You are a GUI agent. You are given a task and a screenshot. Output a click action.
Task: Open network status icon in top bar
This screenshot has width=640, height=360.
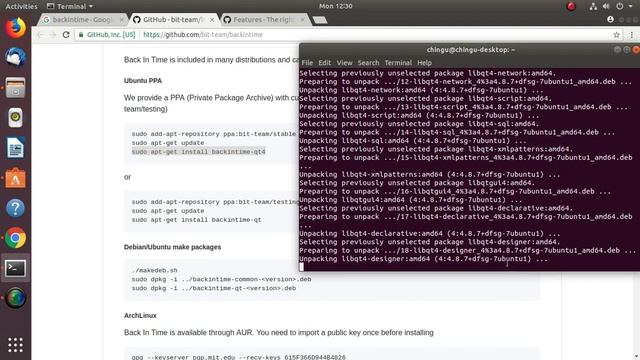[x=593, y=6]
